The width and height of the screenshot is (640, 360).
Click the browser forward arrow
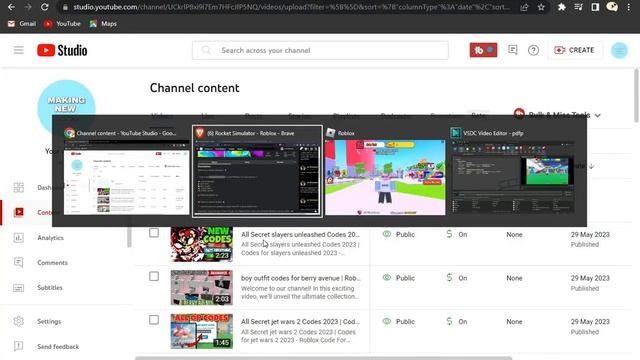[x=28, y=7]
